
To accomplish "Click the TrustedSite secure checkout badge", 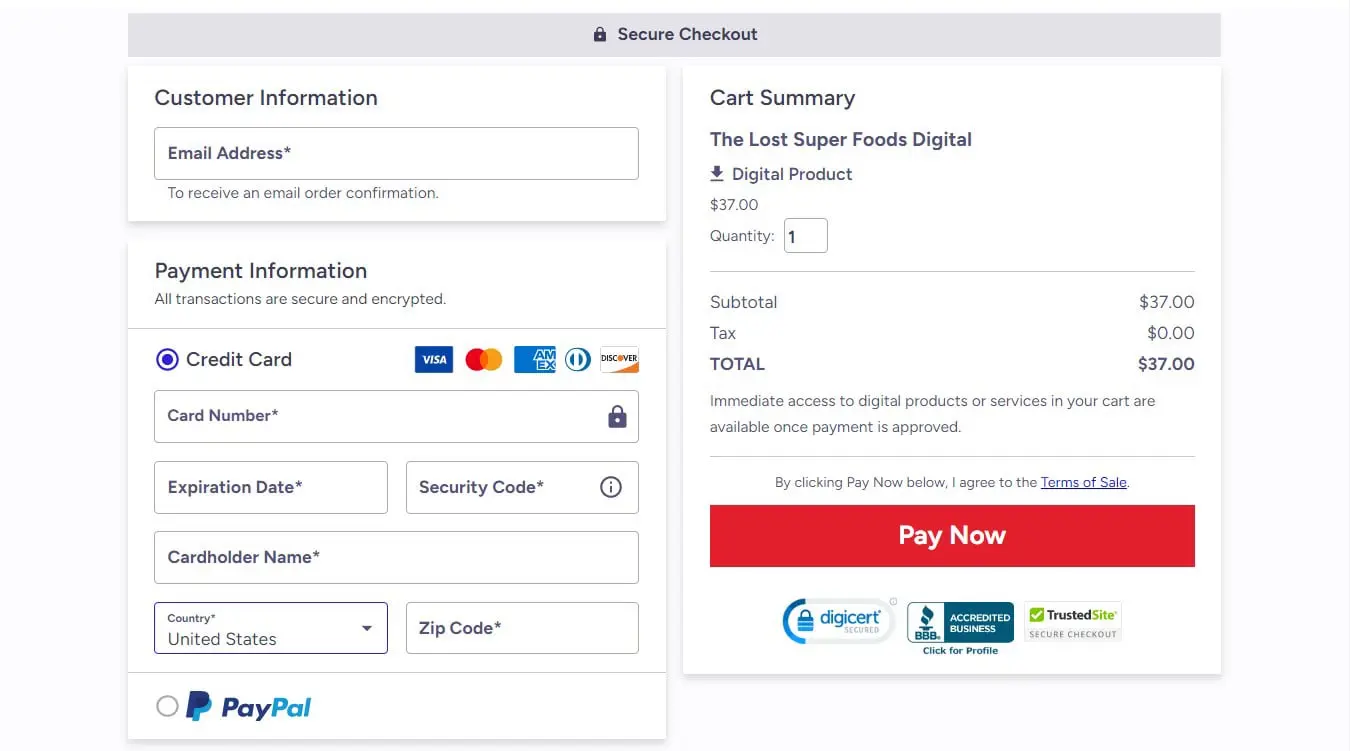I will tap(1073, 621).
